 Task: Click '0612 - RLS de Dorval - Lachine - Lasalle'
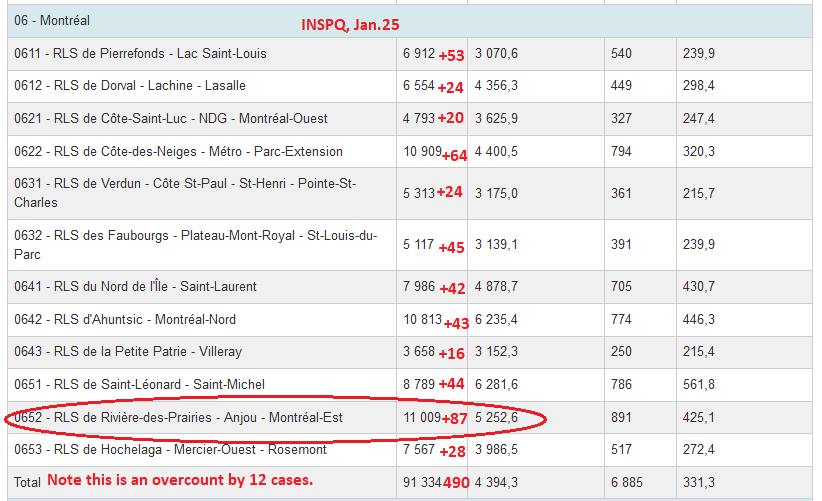(x=129, y=85)
